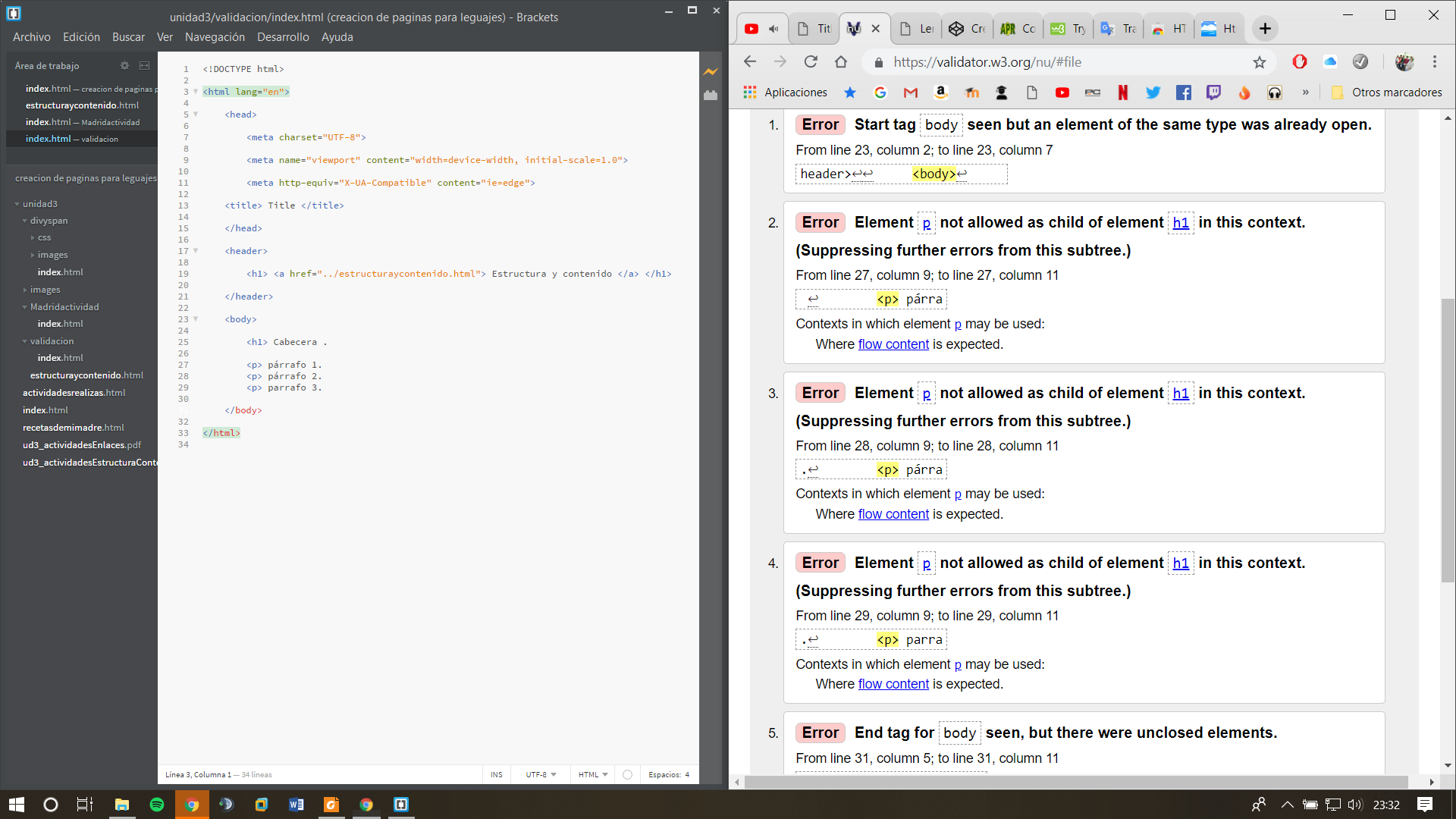Image resolution: width=1456 pixels, height=819 pixels.
Task: Mute the YouTube tab via speaker icon
Action: click(x=773, y=29)
